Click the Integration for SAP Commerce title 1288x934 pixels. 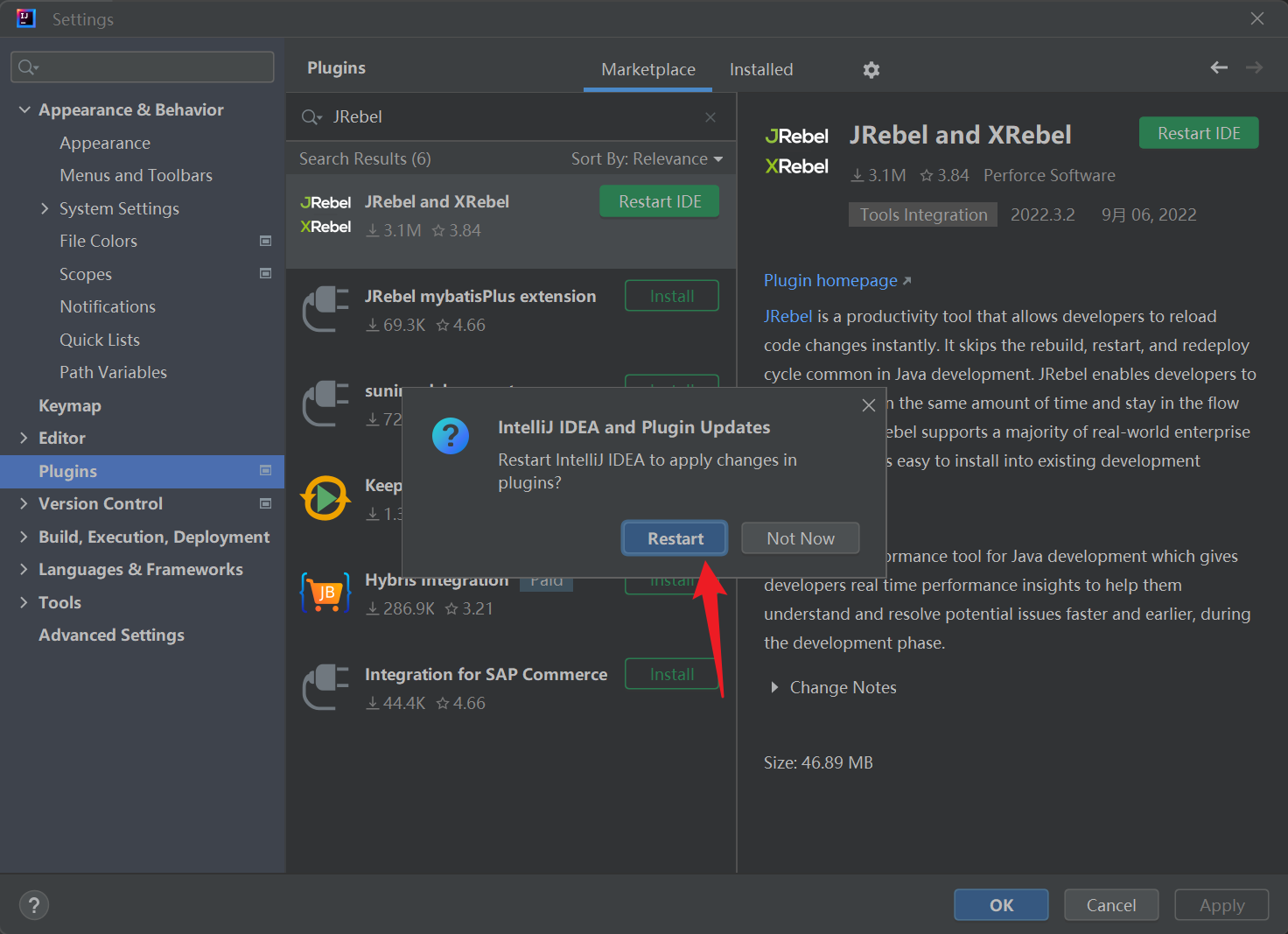click(x=486, y=674)
